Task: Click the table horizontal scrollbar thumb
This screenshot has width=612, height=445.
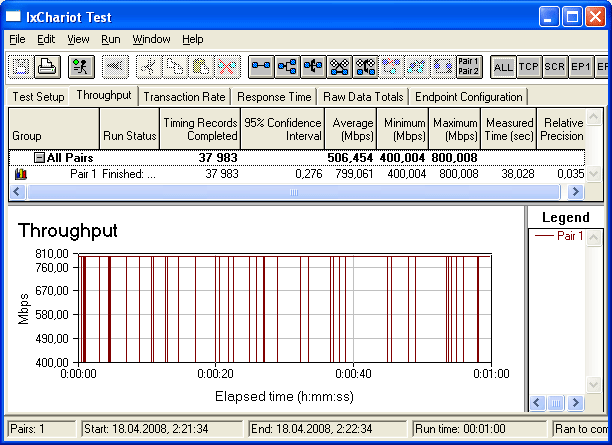Action: coord(294,192)
